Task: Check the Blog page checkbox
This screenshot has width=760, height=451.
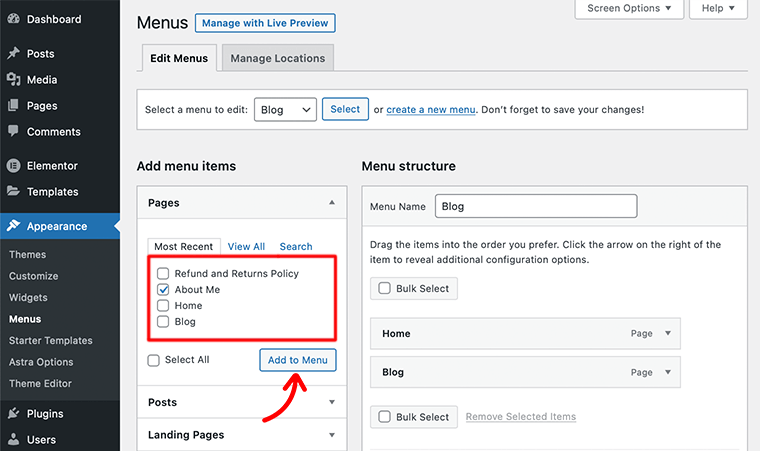Action: tap(163, 322)
